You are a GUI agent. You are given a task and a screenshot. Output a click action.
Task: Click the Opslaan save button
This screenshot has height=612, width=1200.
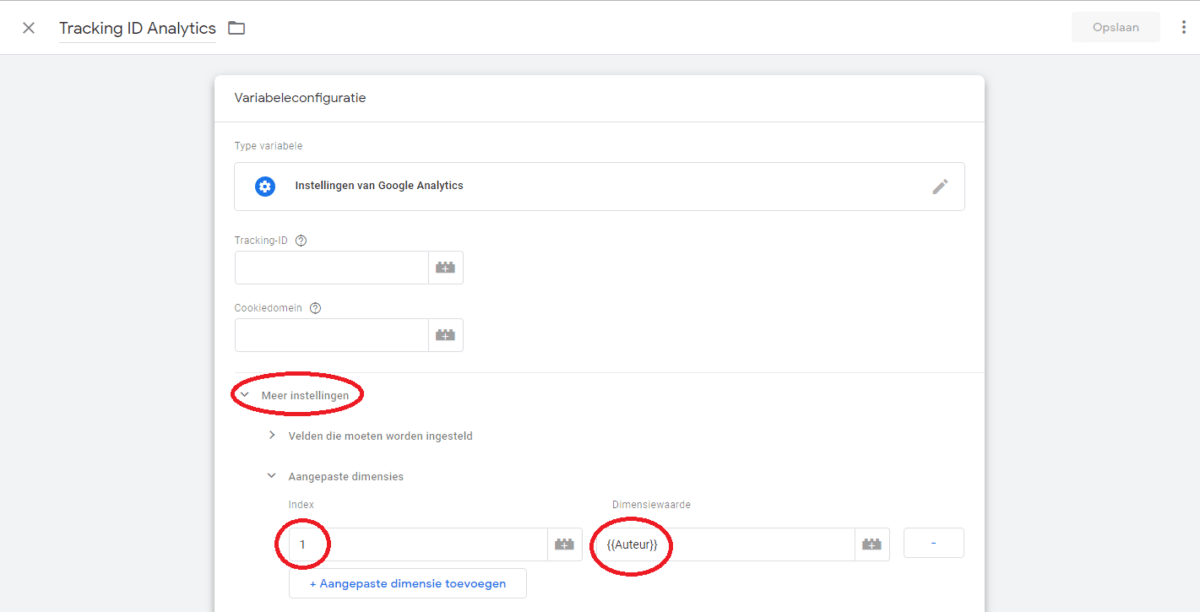click(1116, 27)
